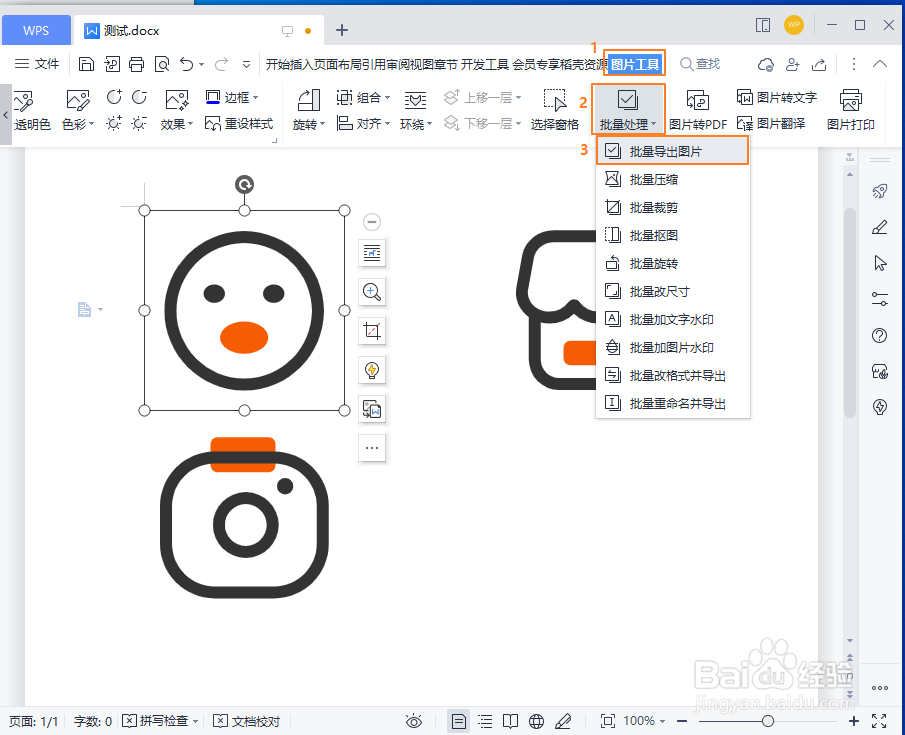
Task: Click the rotation handle above selected image
Action: (245, 184)
